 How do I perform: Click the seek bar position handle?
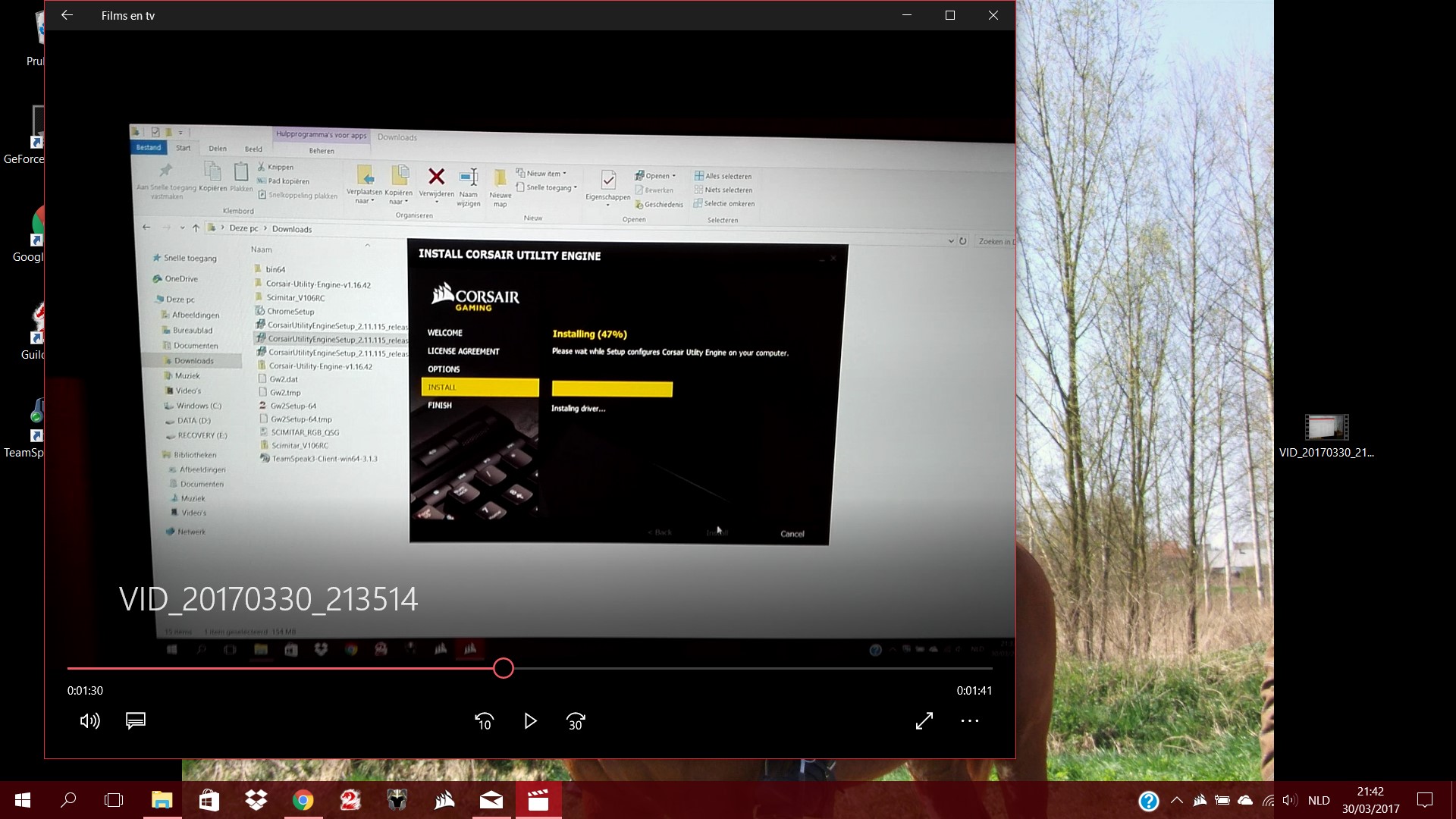click(x=504, y=668)
